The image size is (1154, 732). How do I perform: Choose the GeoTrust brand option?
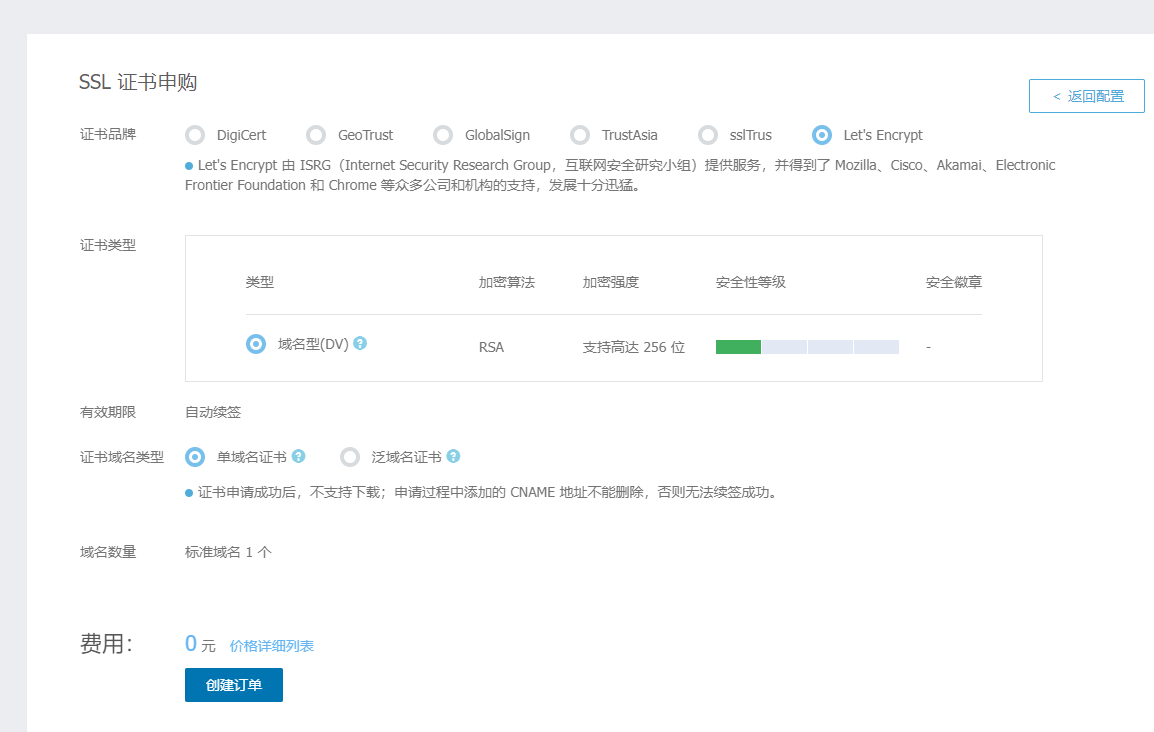(316, 135)
